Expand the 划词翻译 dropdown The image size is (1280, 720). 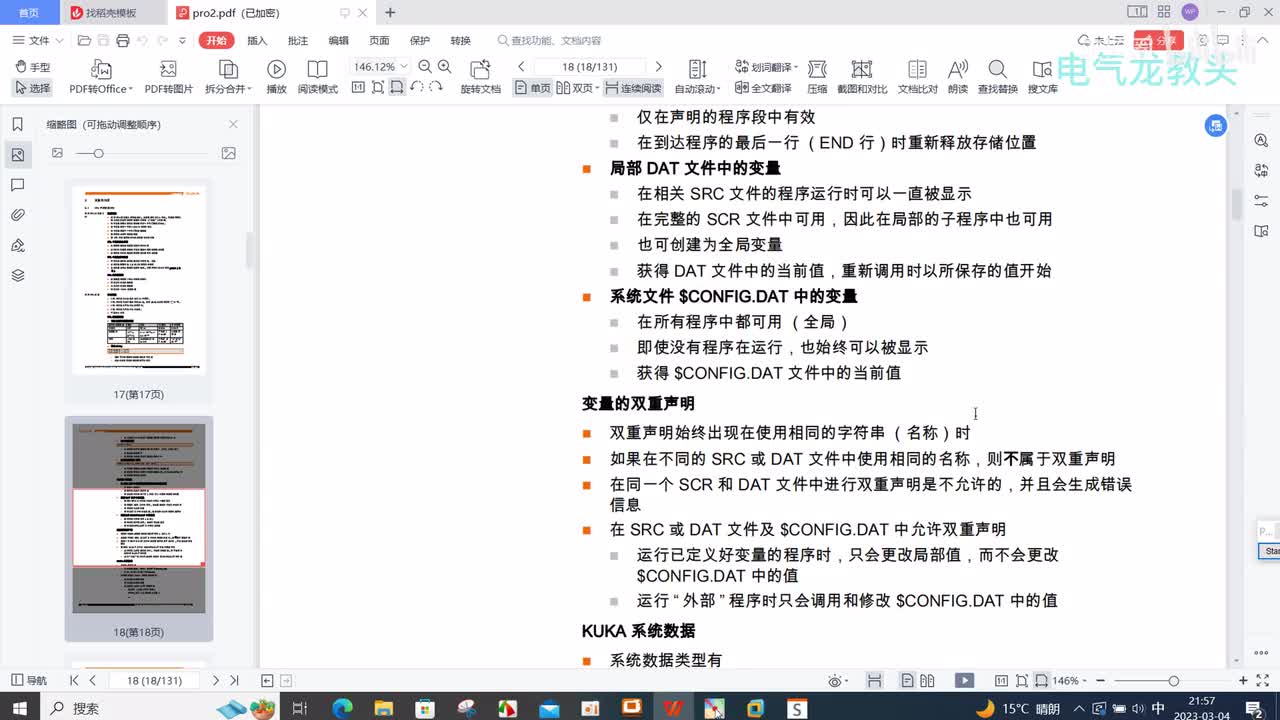pyautogui.click(x=796, y=67)
